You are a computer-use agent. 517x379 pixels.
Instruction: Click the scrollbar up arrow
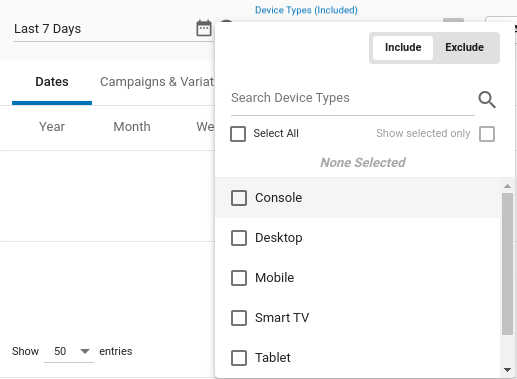coord(507,186)
